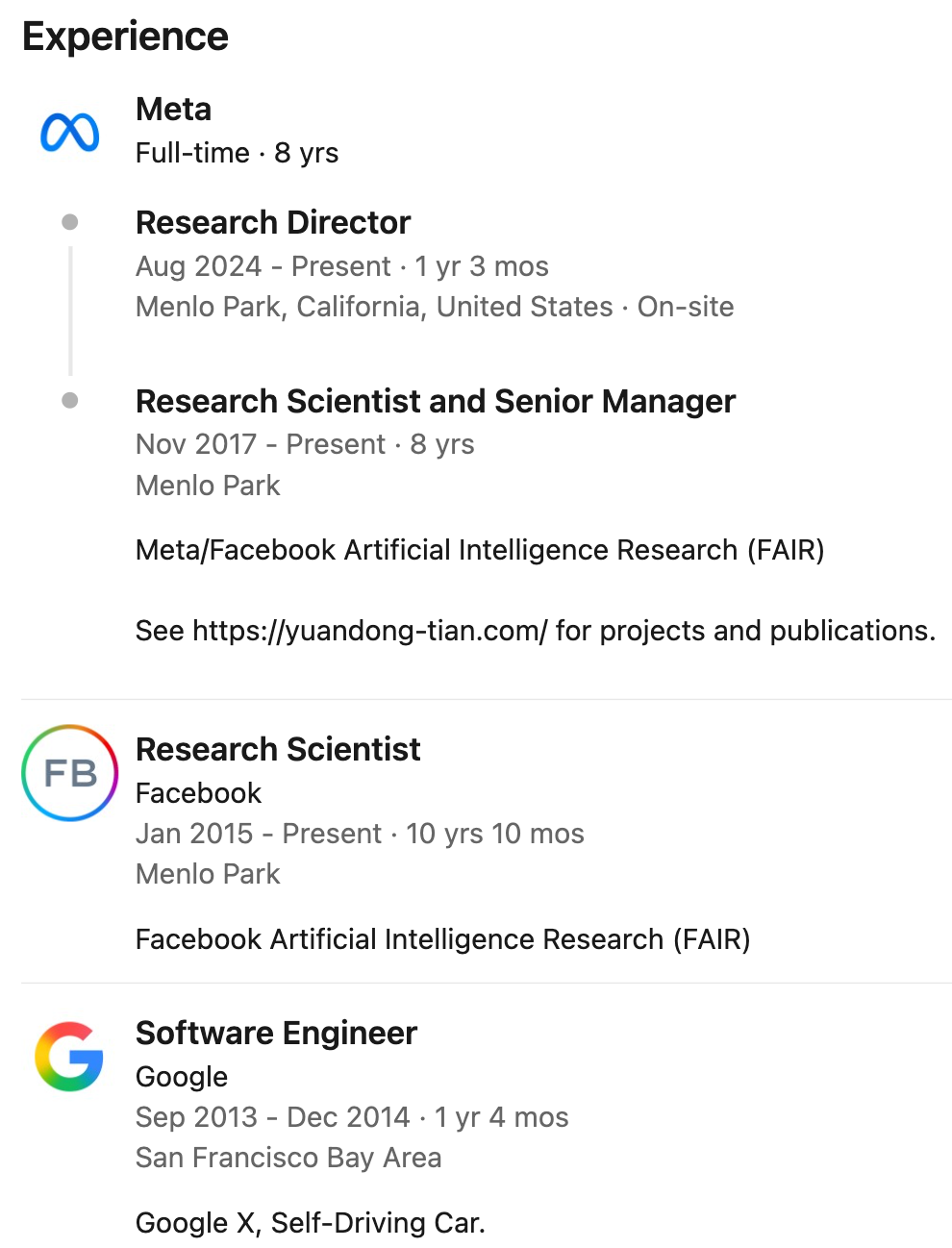Open the Google company name
Image resolution: width=952 pixels, height=1248 pixels.
182,1077
